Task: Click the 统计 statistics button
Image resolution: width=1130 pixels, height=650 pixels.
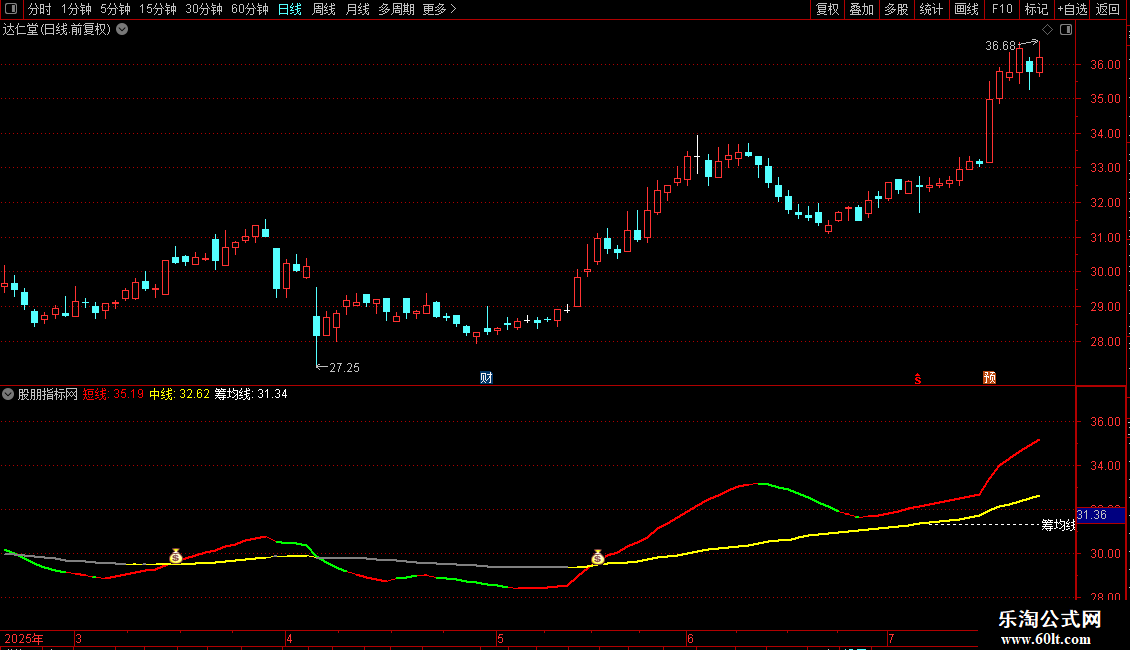Action: click(931, 9)
